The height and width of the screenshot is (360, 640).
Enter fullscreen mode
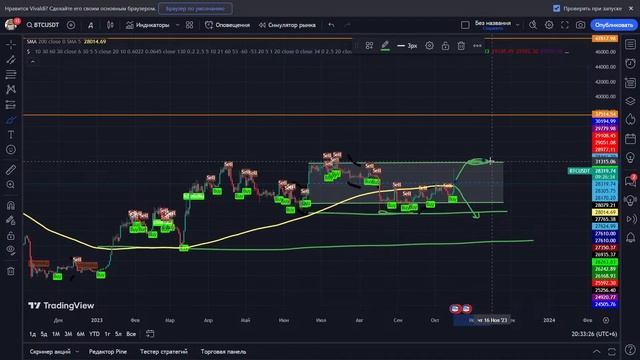tap(564, 25)
